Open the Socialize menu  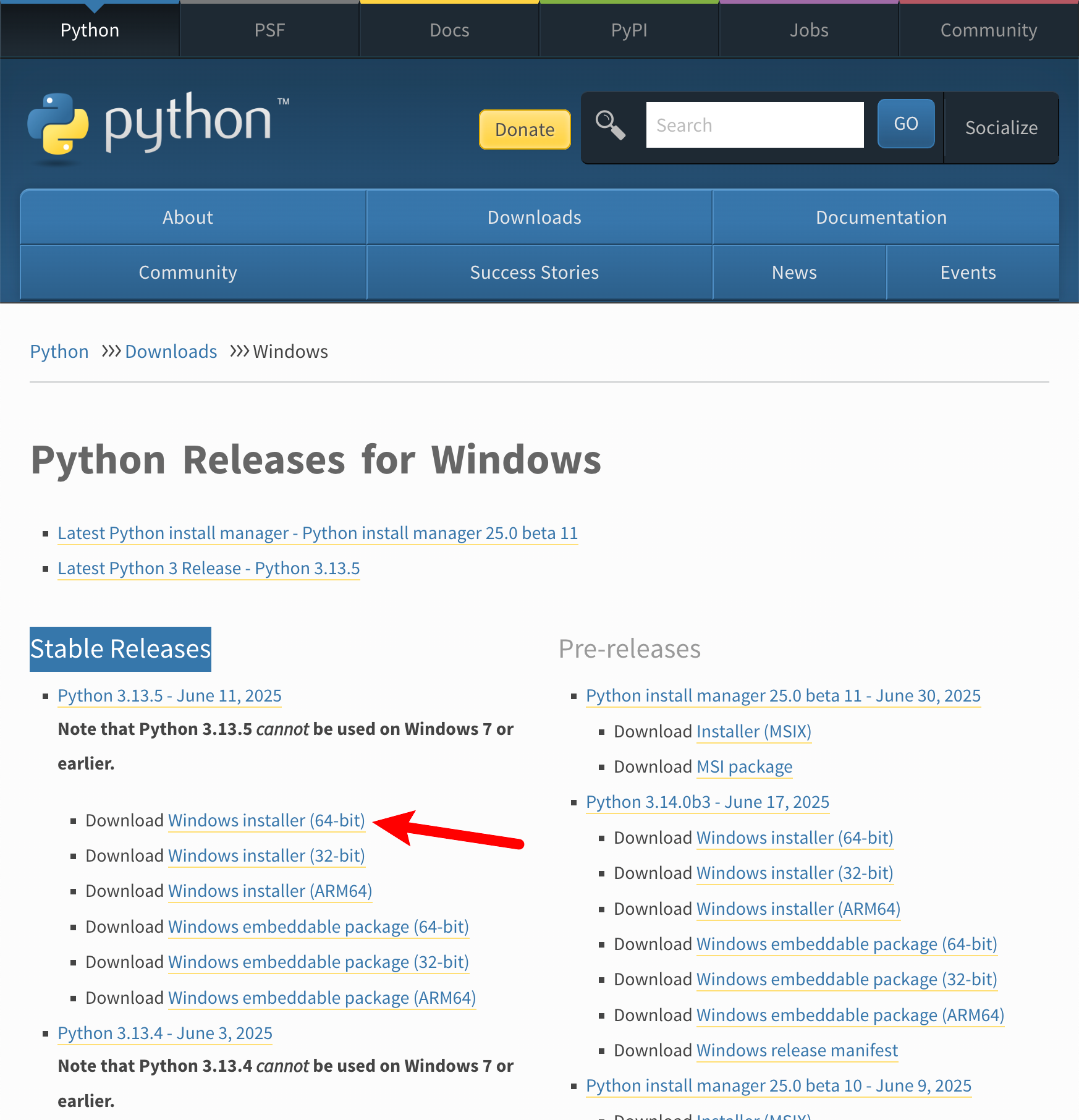pos(1001,128)
